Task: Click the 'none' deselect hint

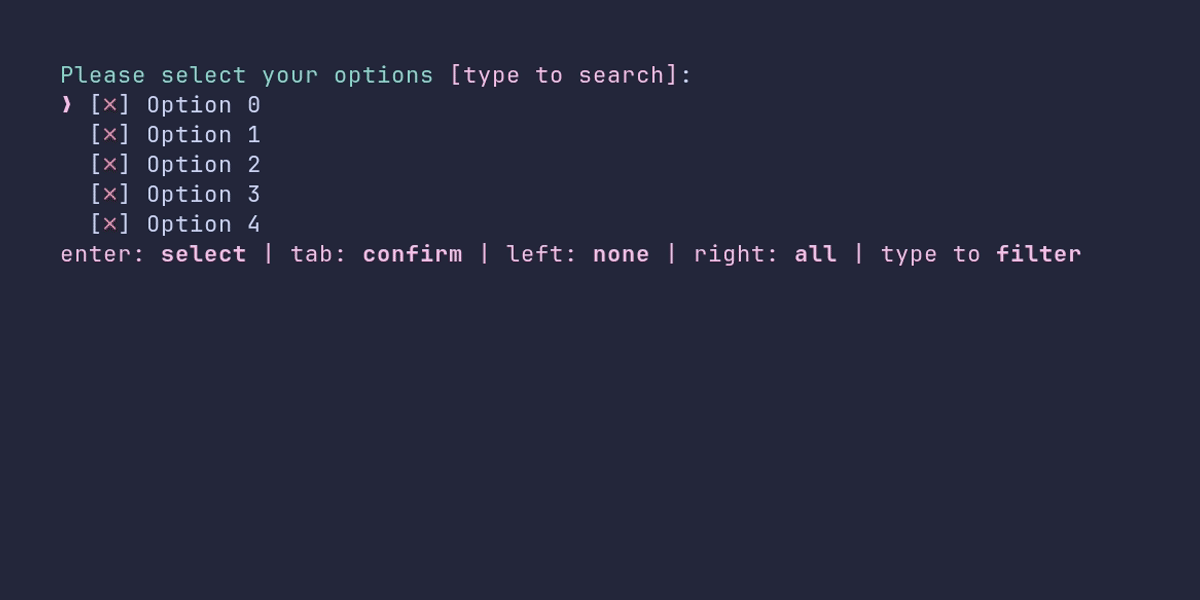Action: [x=621, y=254]
